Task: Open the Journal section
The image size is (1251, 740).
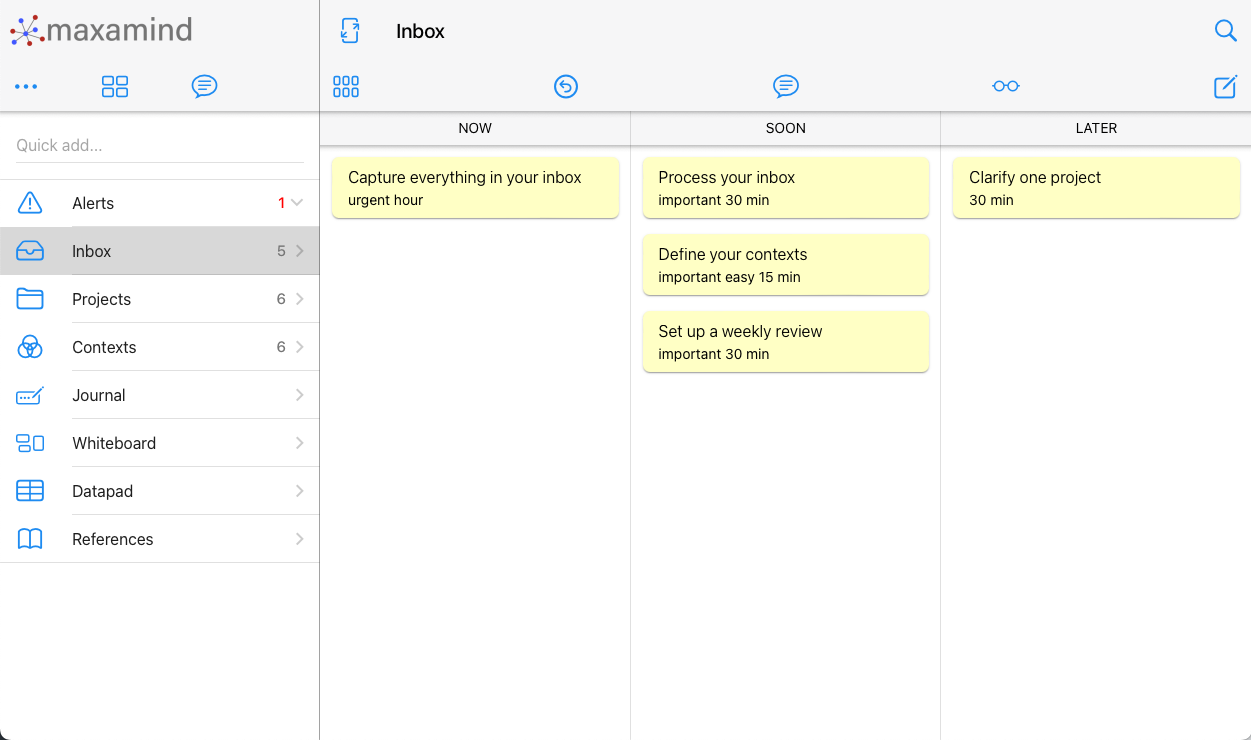Action: (x=98, y=395)
